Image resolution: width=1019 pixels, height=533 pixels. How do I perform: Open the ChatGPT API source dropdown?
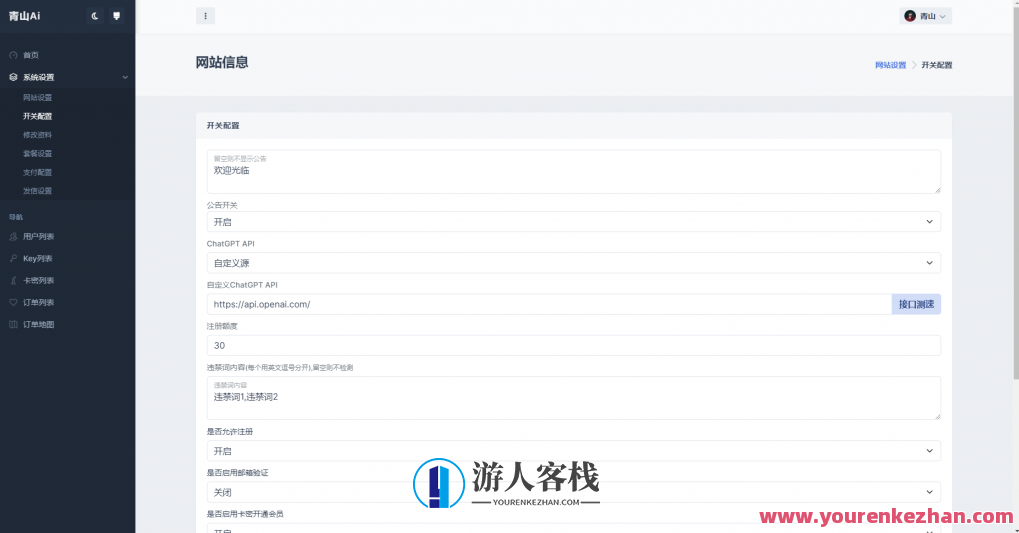pos(573,263)
